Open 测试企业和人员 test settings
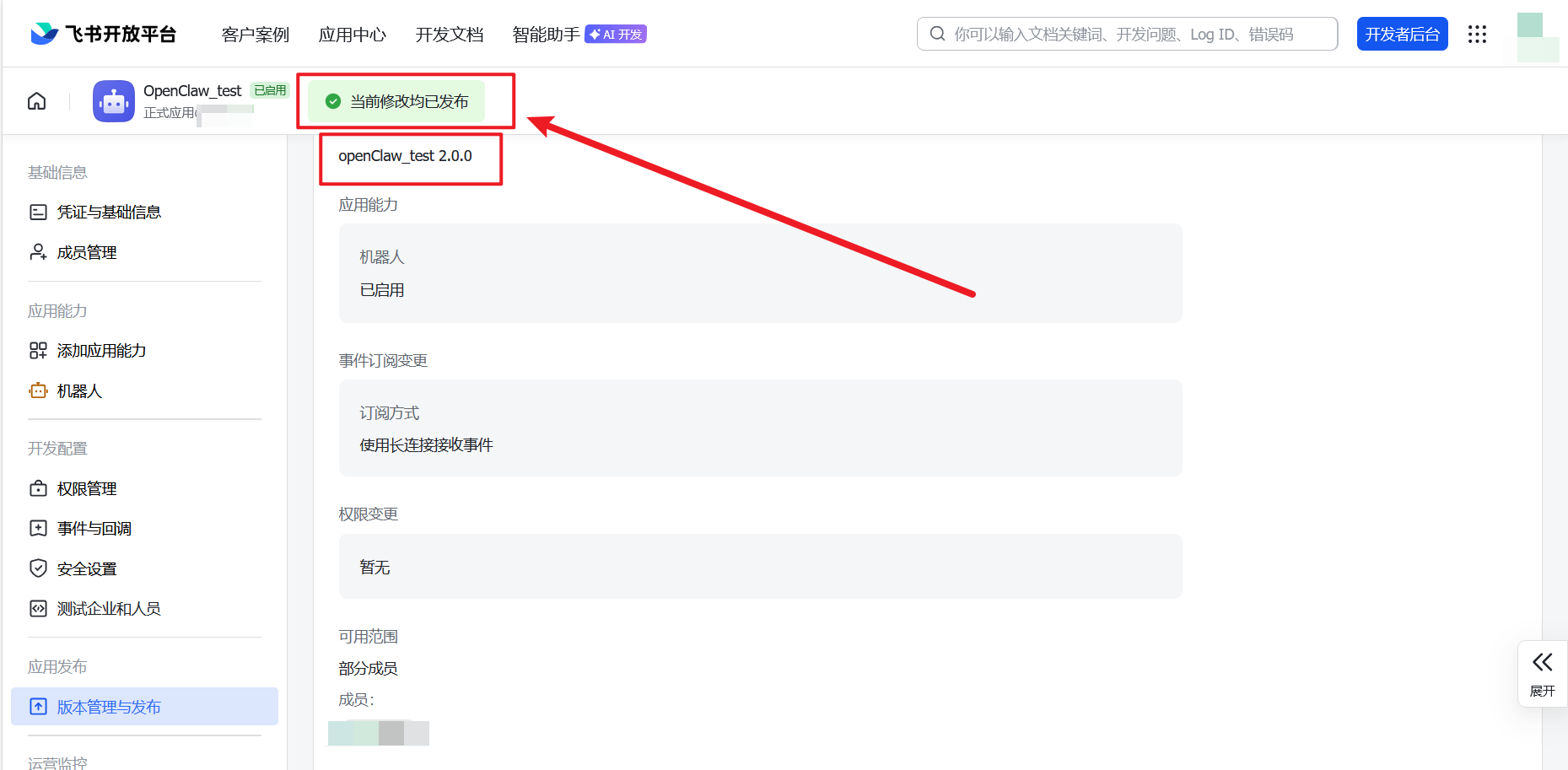Screen dimensions: 1568x770 109,608
